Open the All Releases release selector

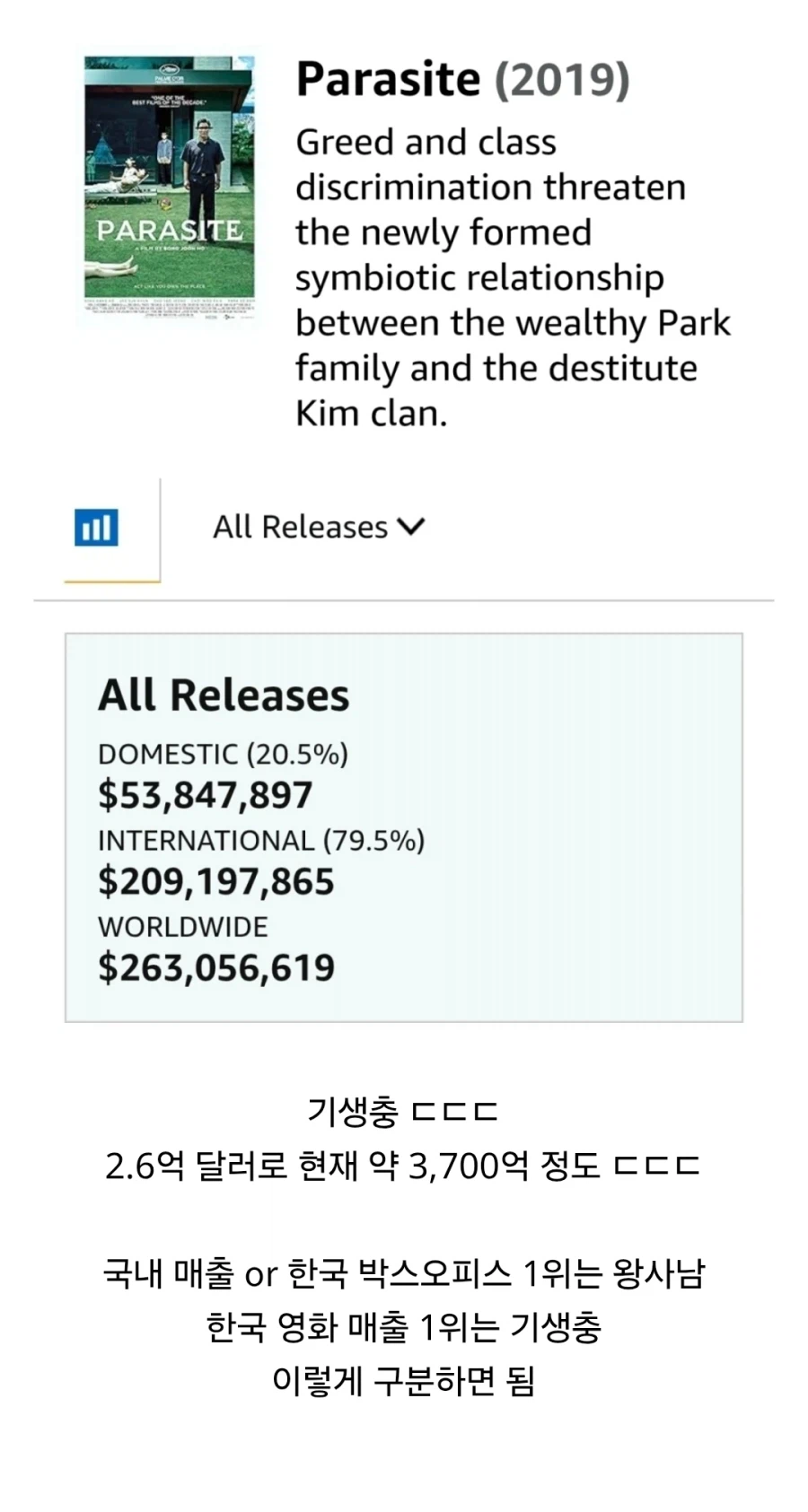[316, 527]
